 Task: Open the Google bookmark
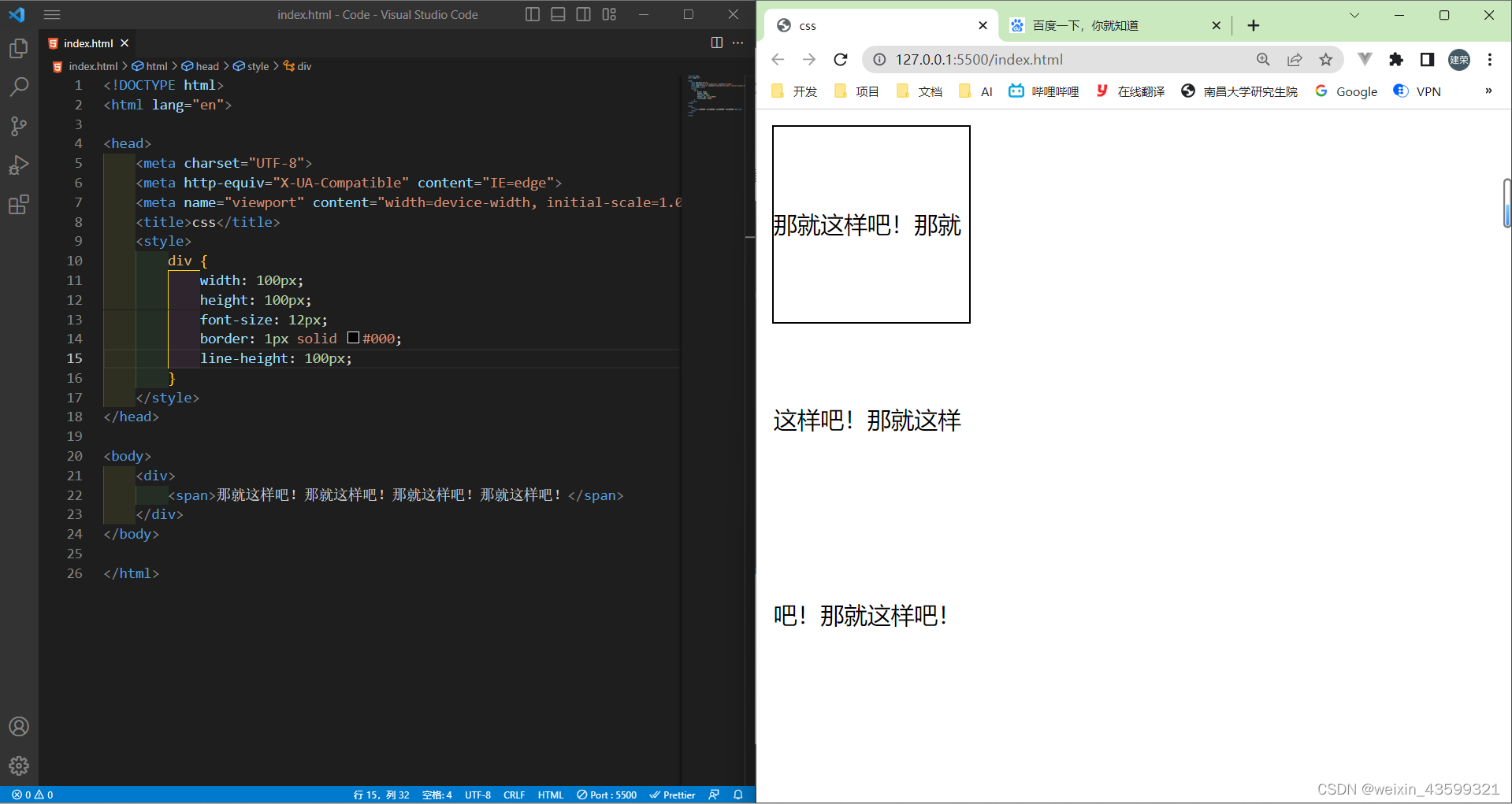point(1347,91)
